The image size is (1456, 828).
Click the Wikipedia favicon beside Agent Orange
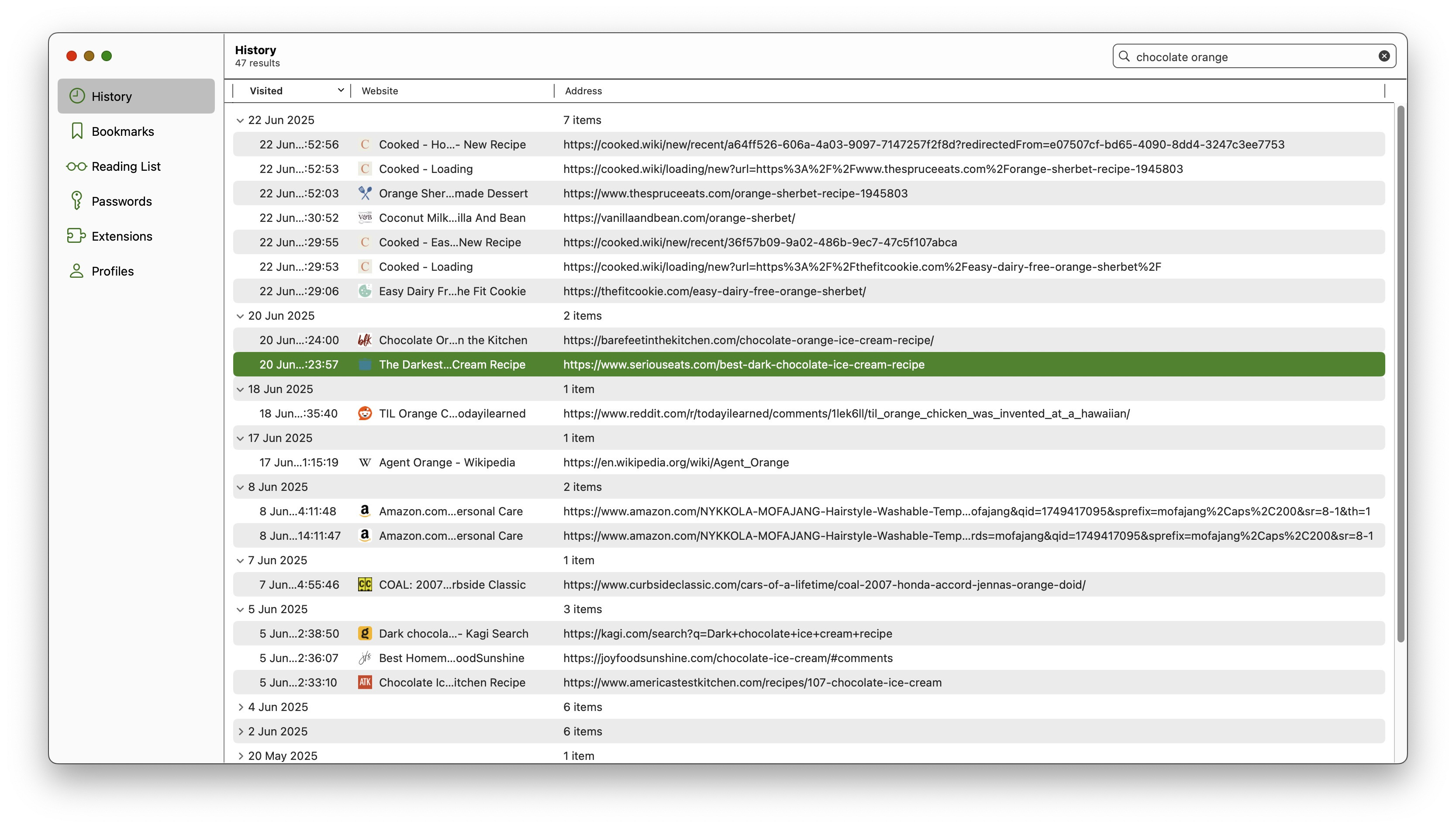pyautogui.click(x=365, y=462)
